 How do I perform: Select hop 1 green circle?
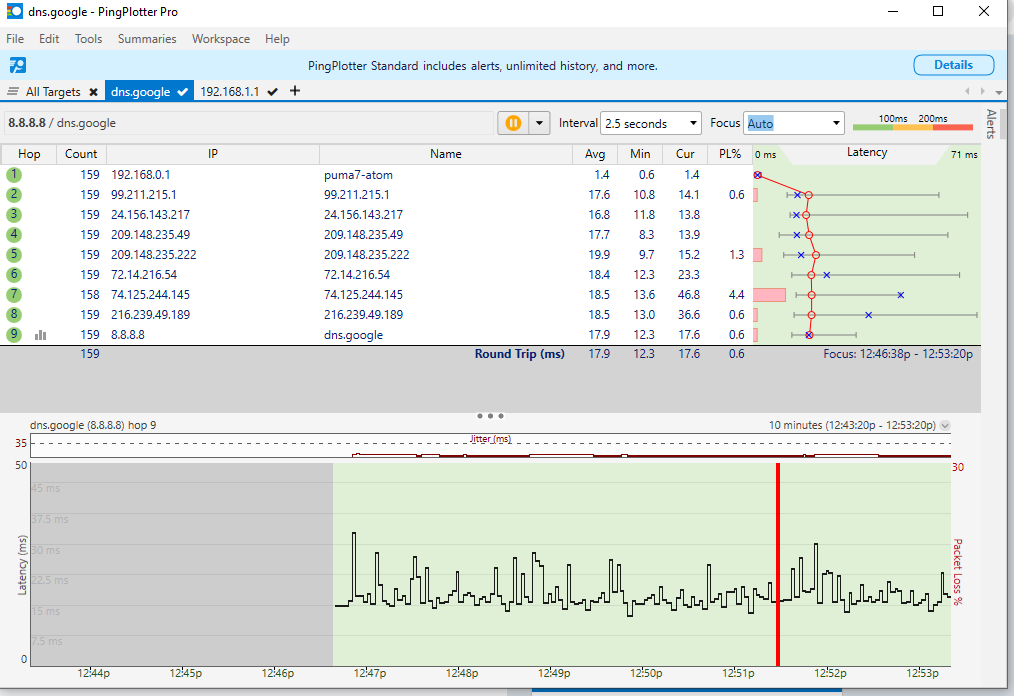click(x=14, y=175)
